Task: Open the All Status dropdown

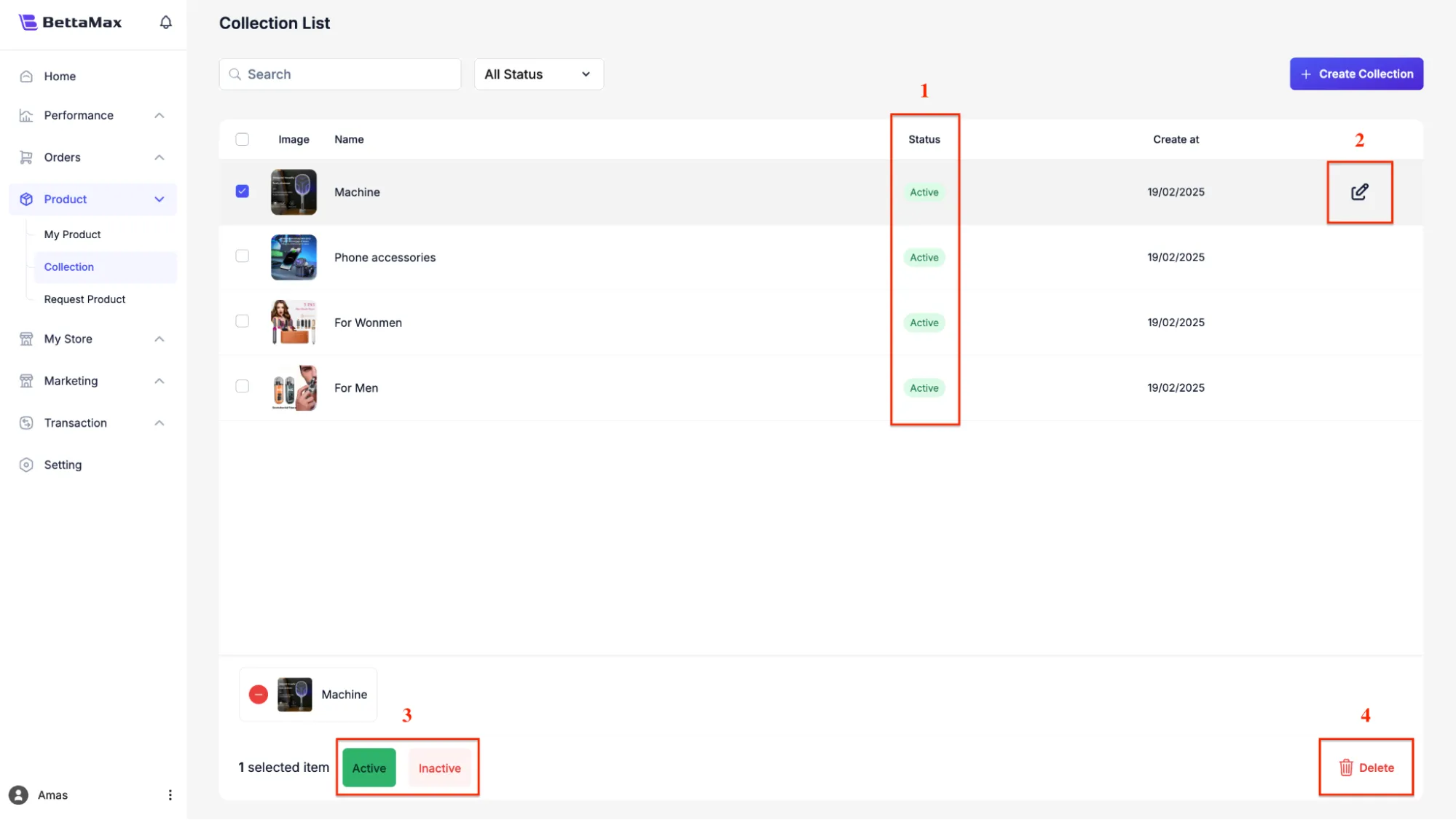Action: (538, 74)
